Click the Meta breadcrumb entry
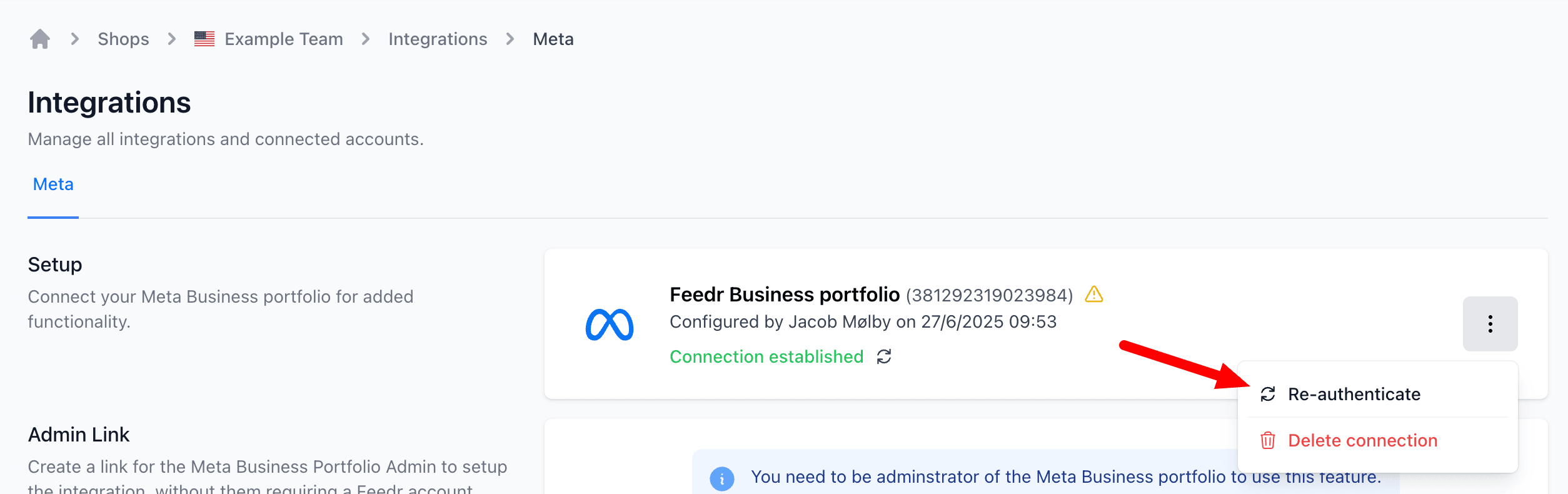Image resolution: width=1568 pixels, height=494 pixels. point(553,38)
